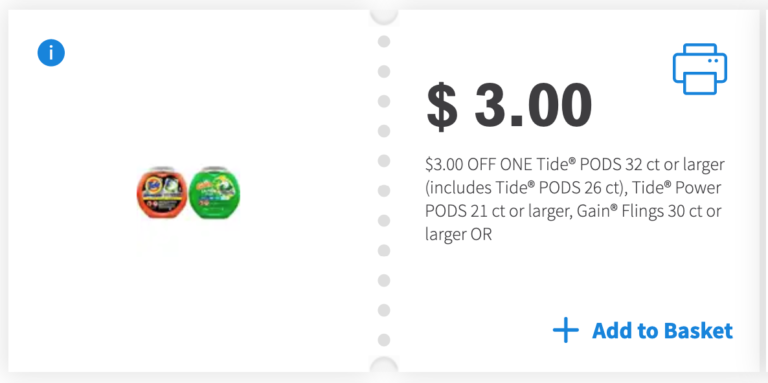Open the green Gain Flings product image

click(215, 192)
